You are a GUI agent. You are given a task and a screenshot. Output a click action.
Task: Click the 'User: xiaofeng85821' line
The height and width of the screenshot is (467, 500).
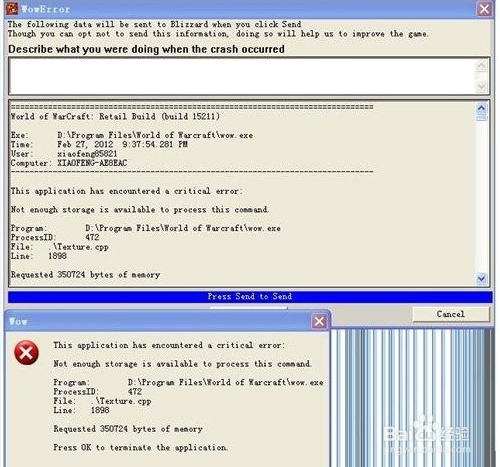(64, 154)
